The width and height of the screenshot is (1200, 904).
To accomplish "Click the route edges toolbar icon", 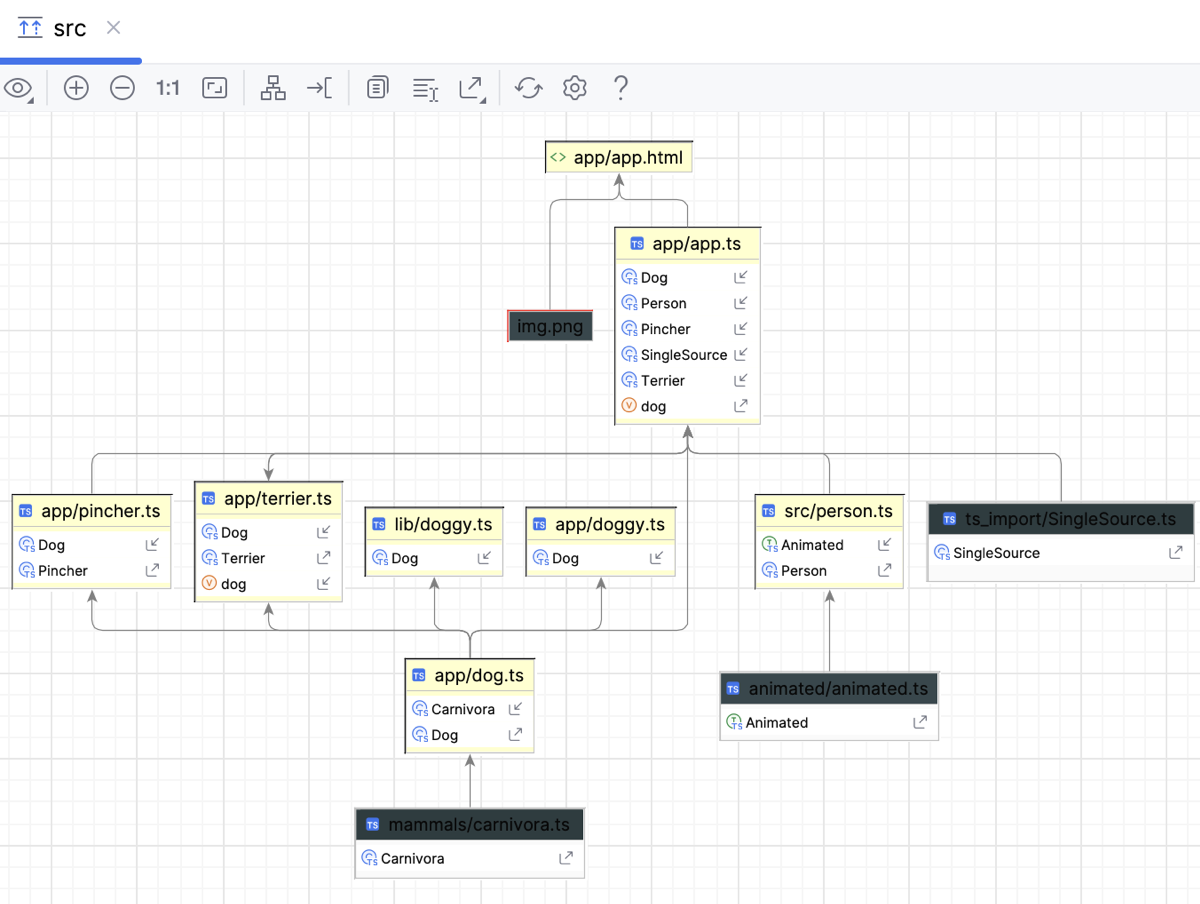I will (319, 88).
